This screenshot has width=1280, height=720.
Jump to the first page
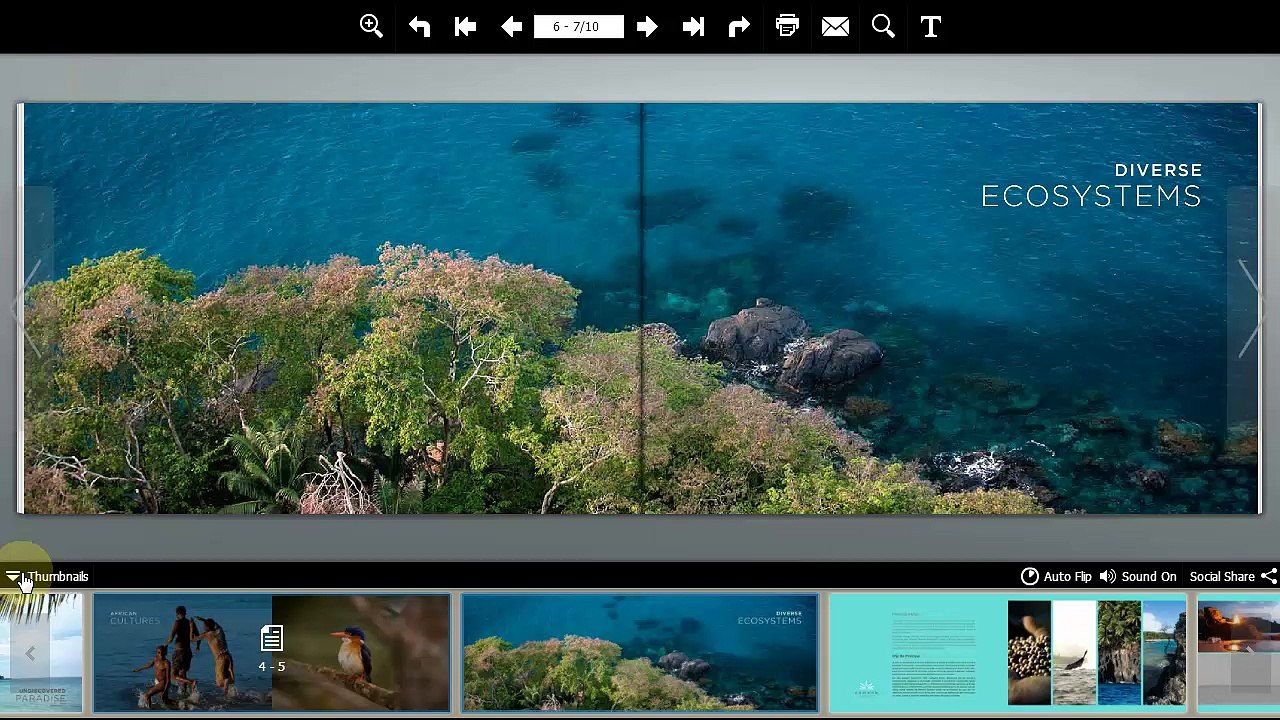pos(465,27)
